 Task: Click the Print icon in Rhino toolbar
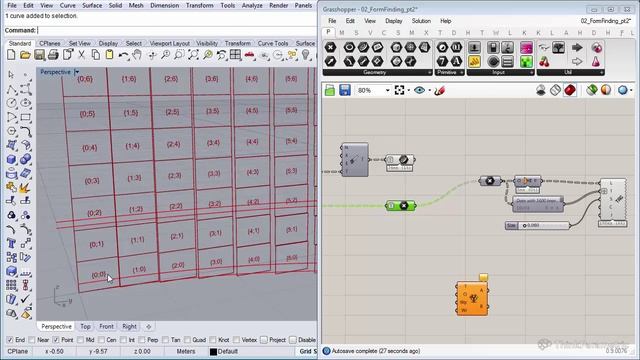53,55
